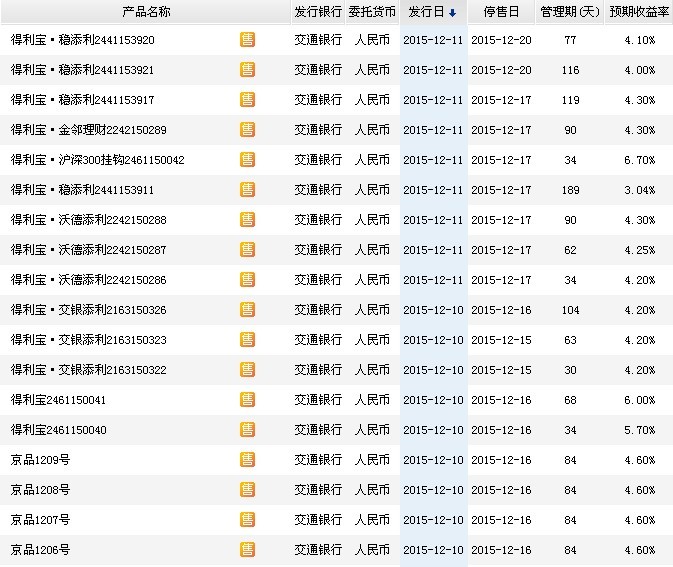Image resolution: width=673 pixels, height=567 pixels.
Task: Click management period value 189
Action: tap(570, 190)
